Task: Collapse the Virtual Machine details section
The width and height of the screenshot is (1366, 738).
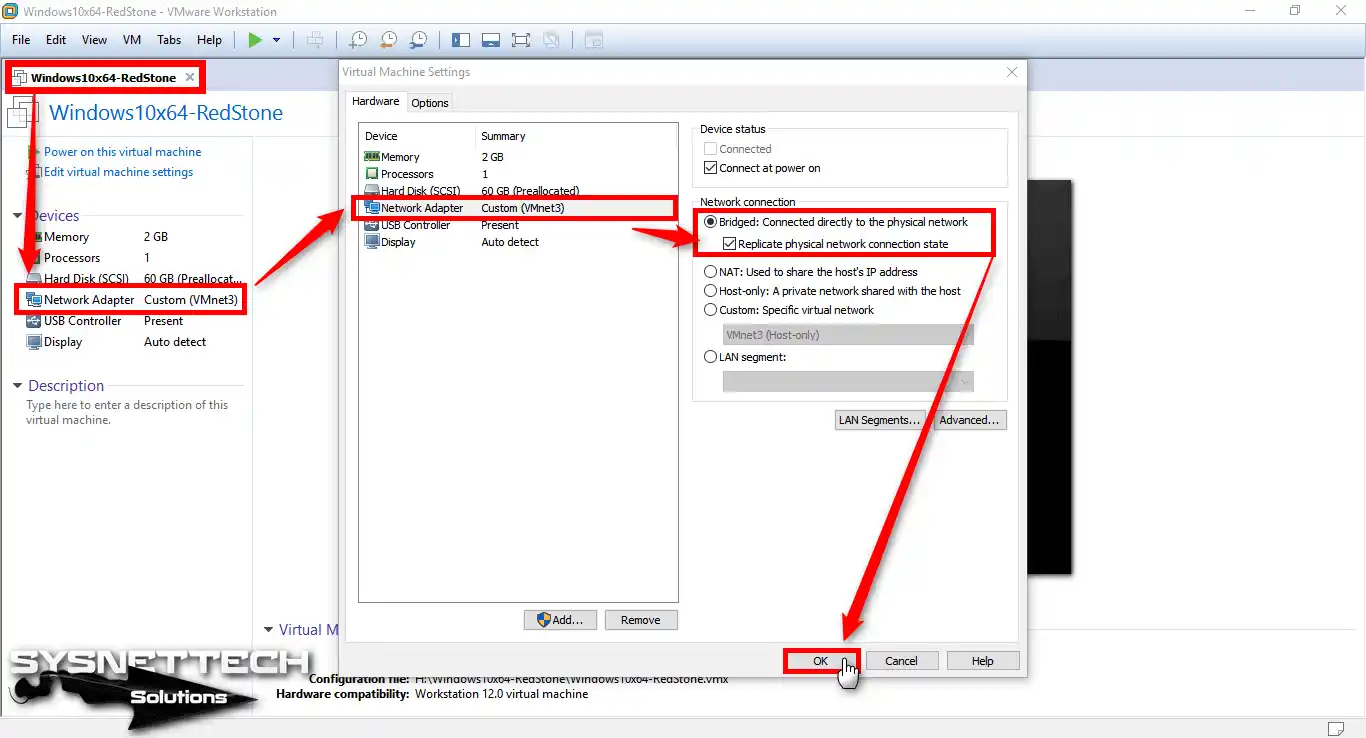Action: pyautogui.click(x=268, y=630)
